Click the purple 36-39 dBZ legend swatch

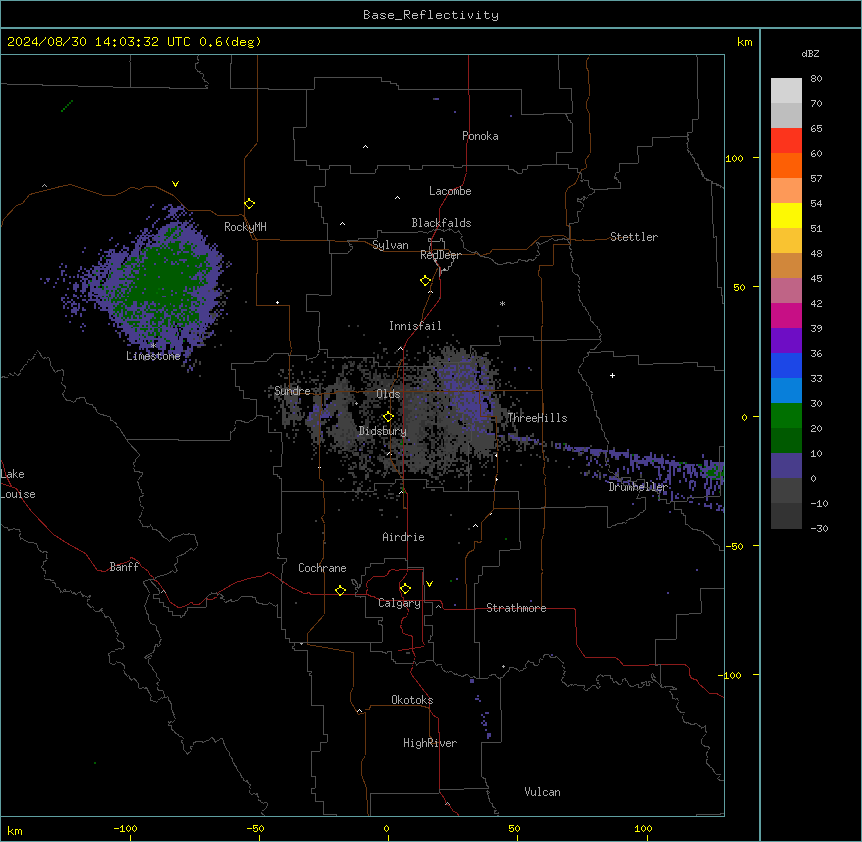tap(786, 341)
